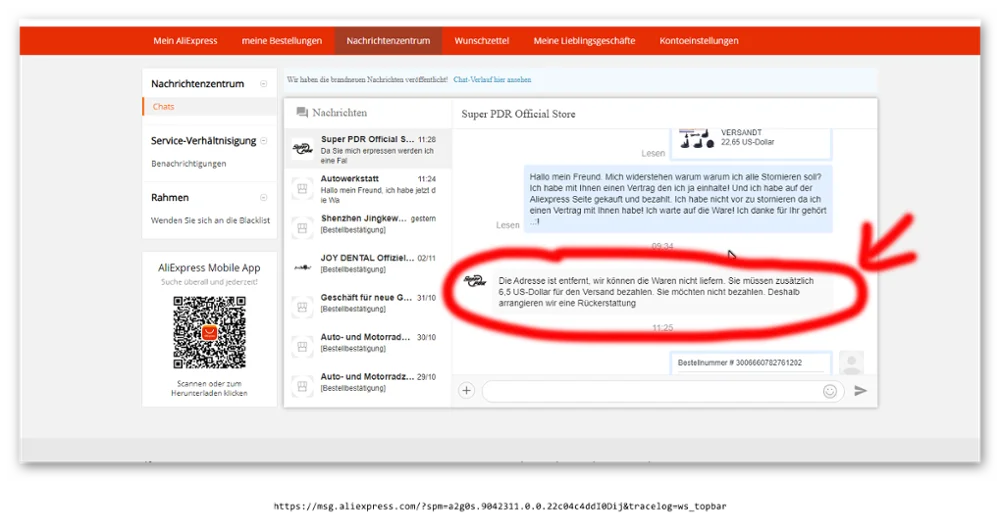Click 'Scannen oder zum Herunterladen klicken'

click(x=209, y=388)
